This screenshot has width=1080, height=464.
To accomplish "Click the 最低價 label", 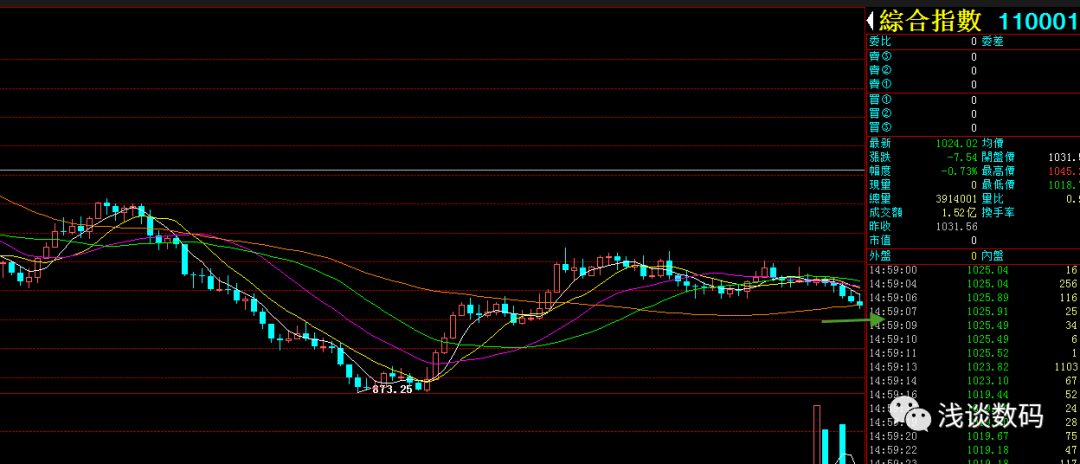I will pos(998,185).
